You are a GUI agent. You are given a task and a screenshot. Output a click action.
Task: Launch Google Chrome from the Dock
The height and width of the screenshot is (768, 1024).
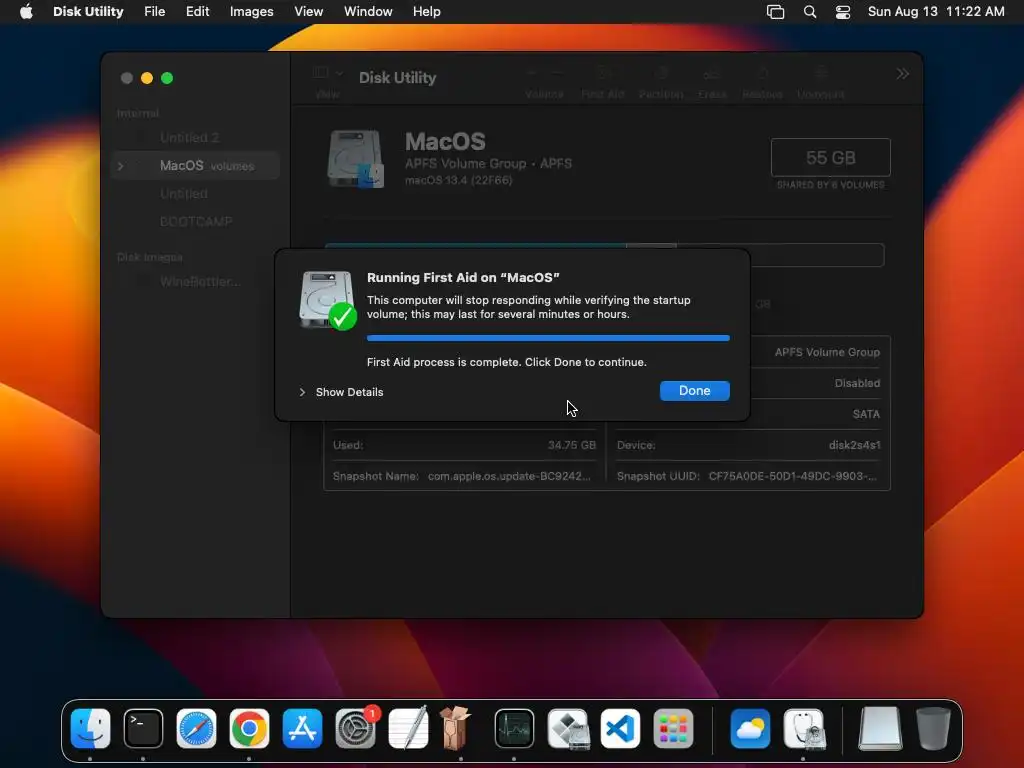coord(249,728)
